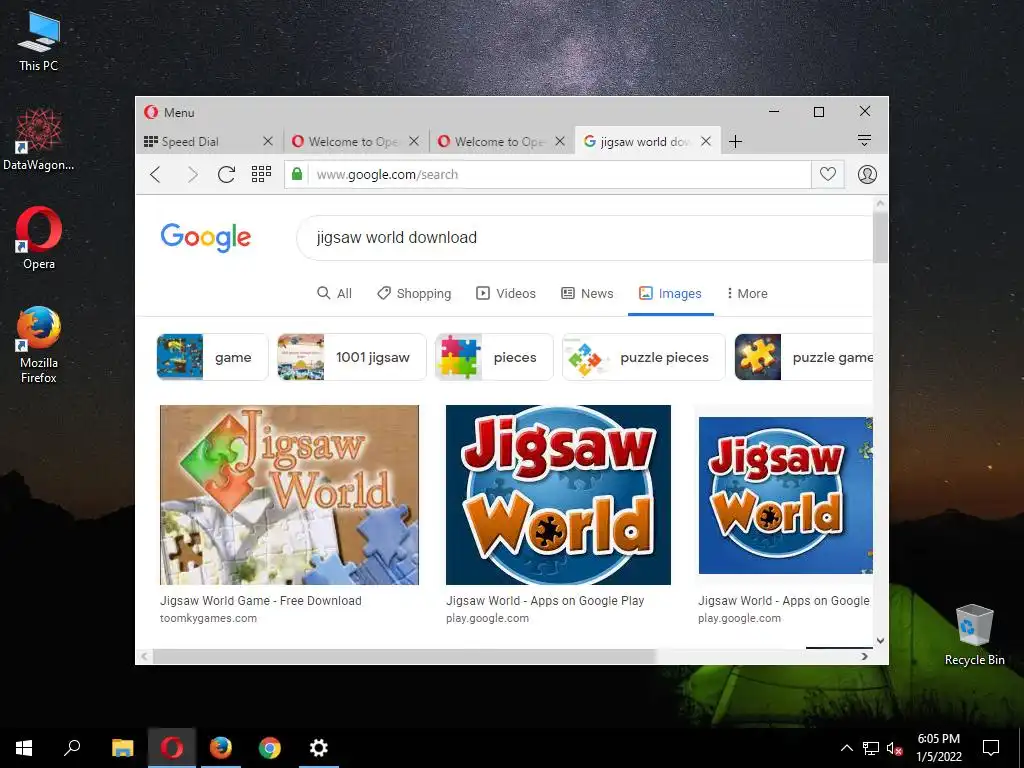Close the first Welcome to Opera tab
This screenshot has height=768, width=1024.
tap(414, 141)
